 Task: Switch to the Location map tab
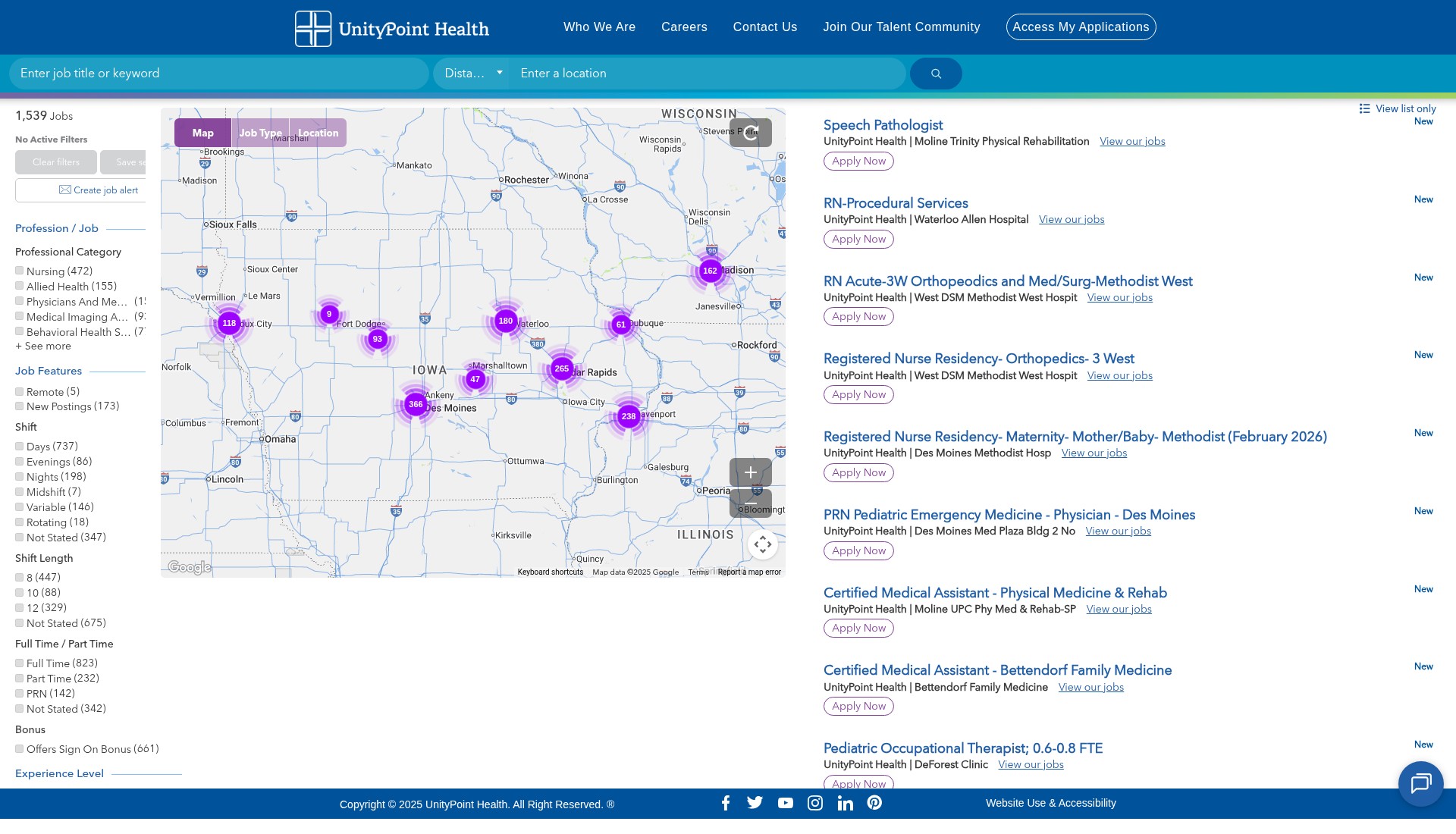point(318,133)
